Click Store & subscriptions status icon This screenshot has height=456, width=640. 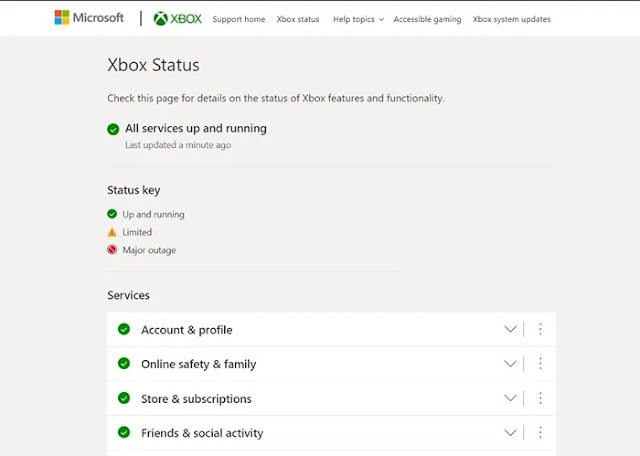click(x=124, y=398)
